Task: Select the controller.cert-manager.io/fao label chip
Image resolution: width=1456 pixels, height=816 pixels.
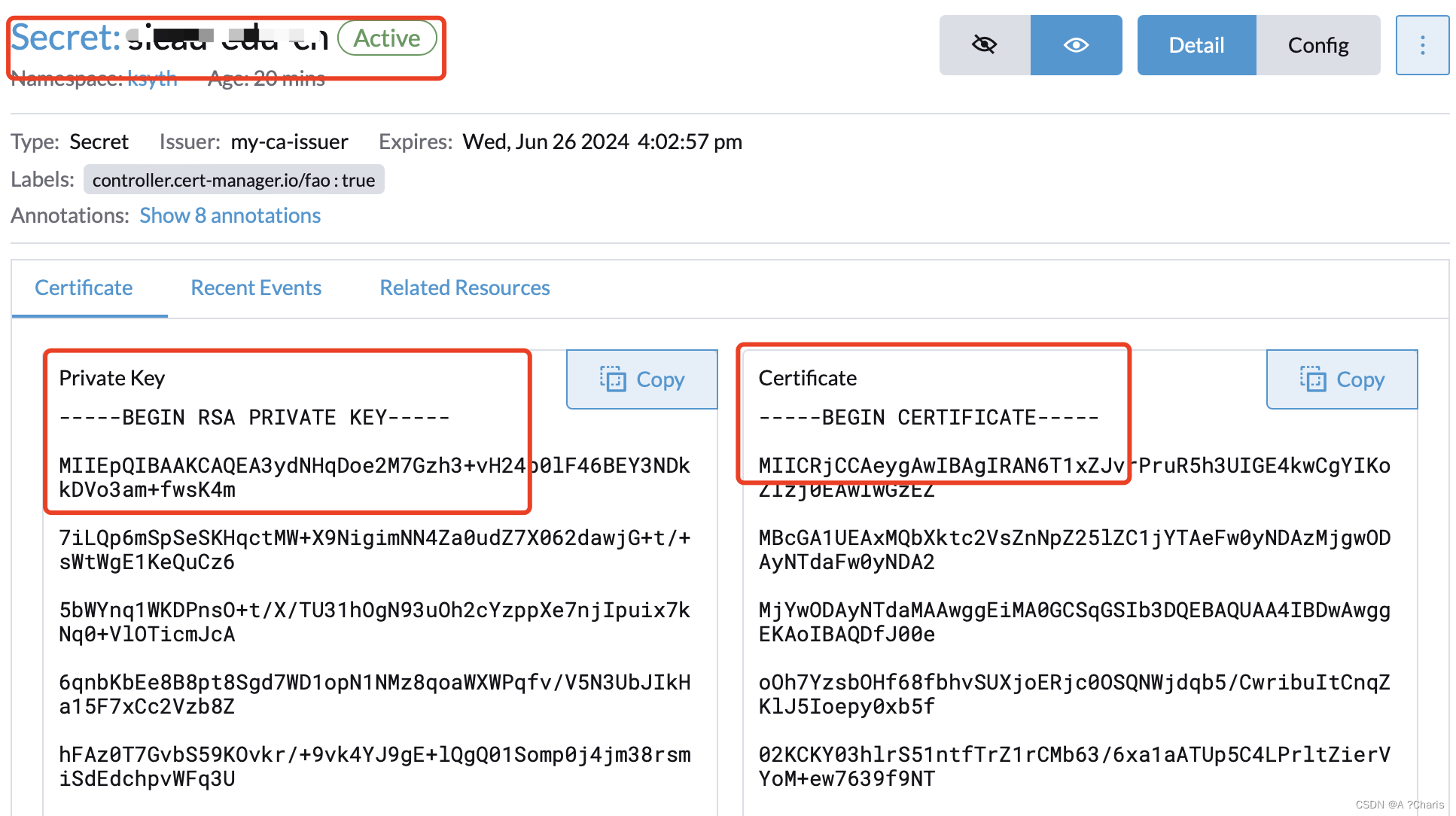Action: tap(234, 180)
